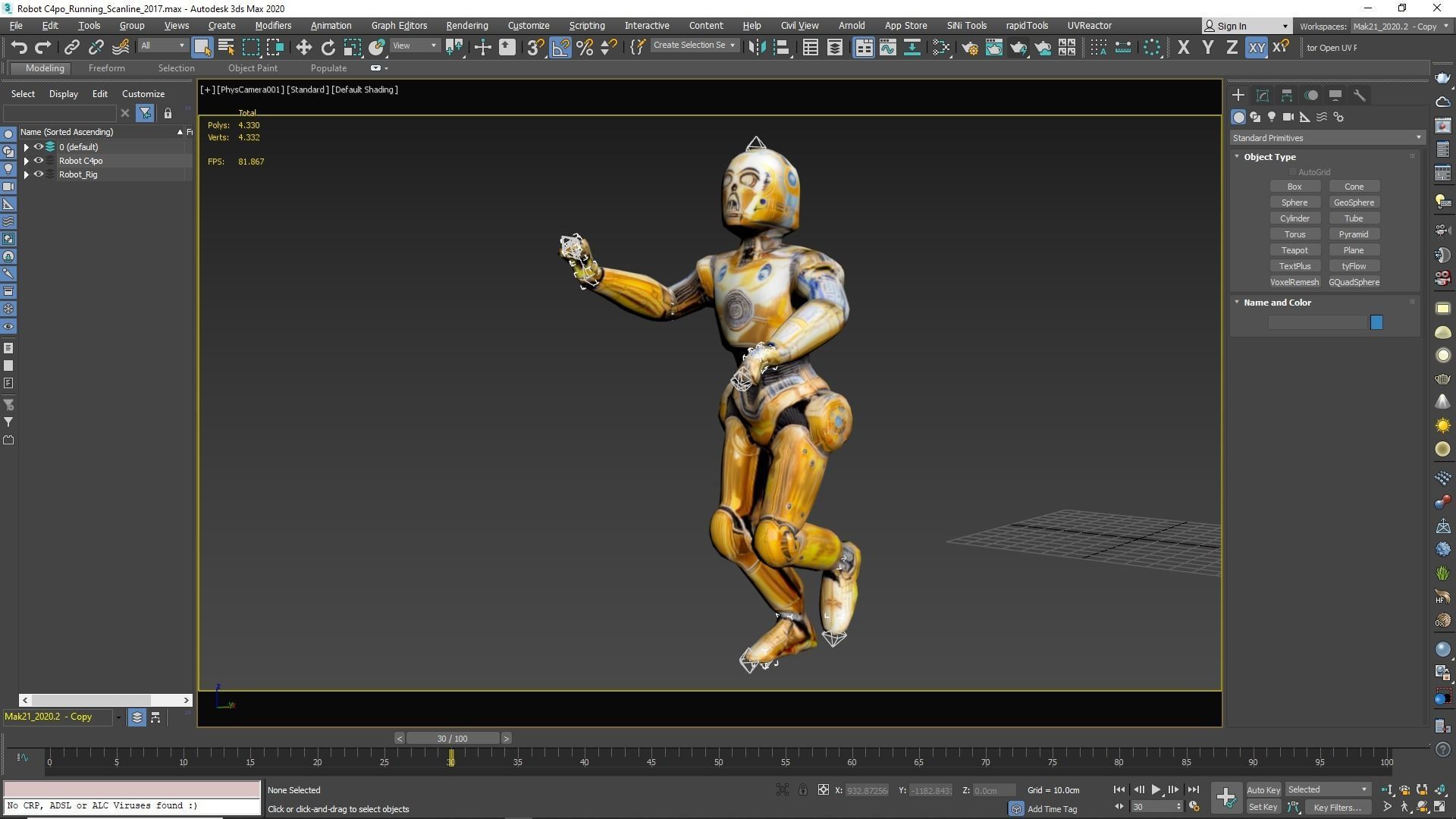Pick the blue object color swatch

coord(1376,323)
